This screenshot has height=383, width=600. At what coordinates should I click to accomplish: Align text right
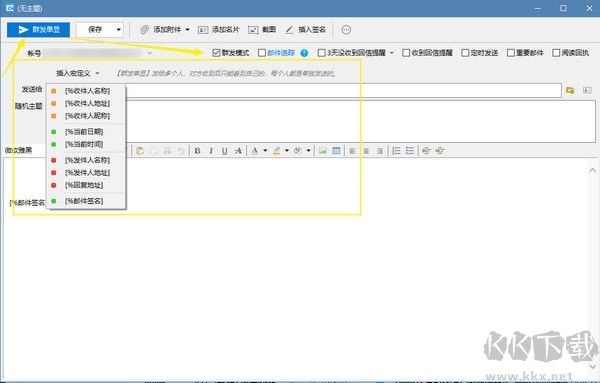coord(380,151)
